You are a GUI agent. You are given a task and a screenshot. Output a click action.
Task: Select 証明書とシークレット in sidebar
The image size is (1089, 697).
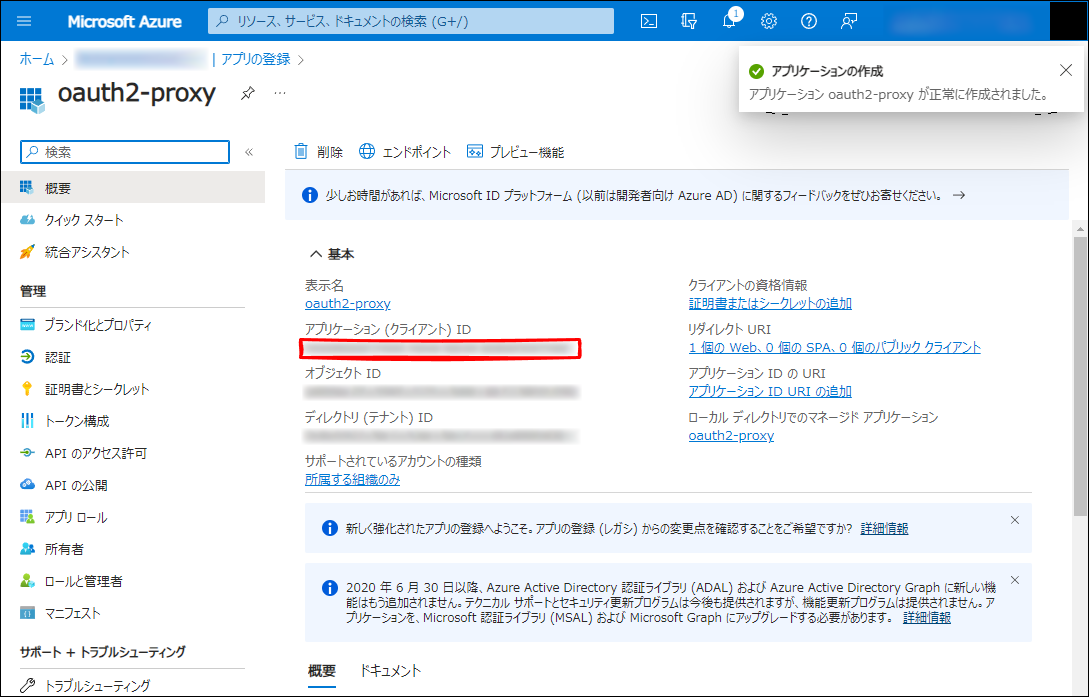point(96,389)
